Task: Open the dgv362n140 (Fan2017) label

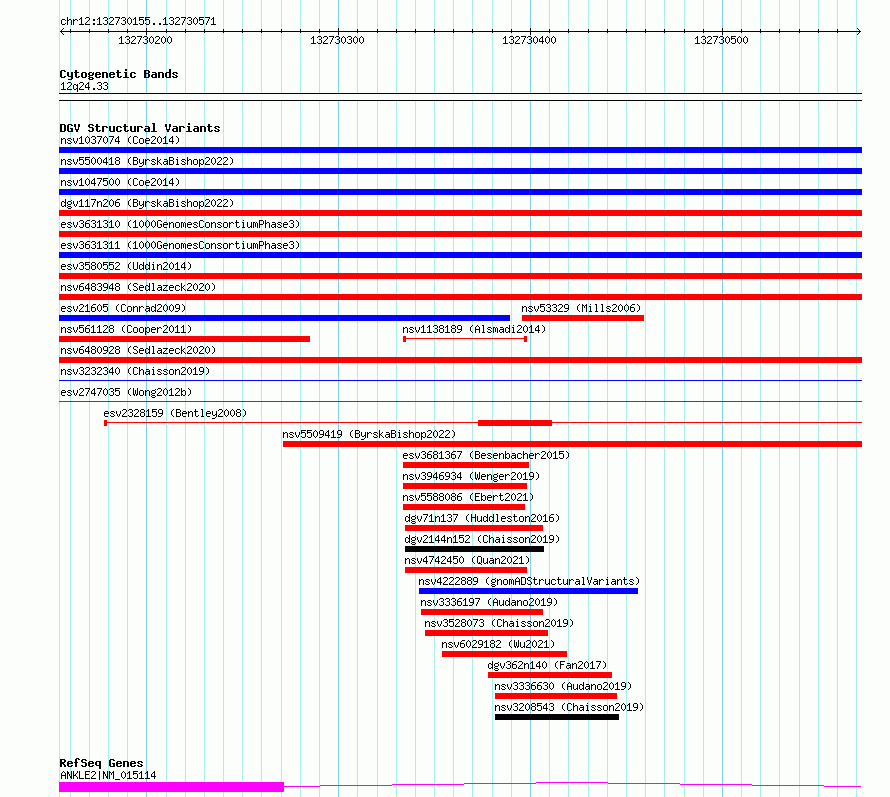Action: 547,665
